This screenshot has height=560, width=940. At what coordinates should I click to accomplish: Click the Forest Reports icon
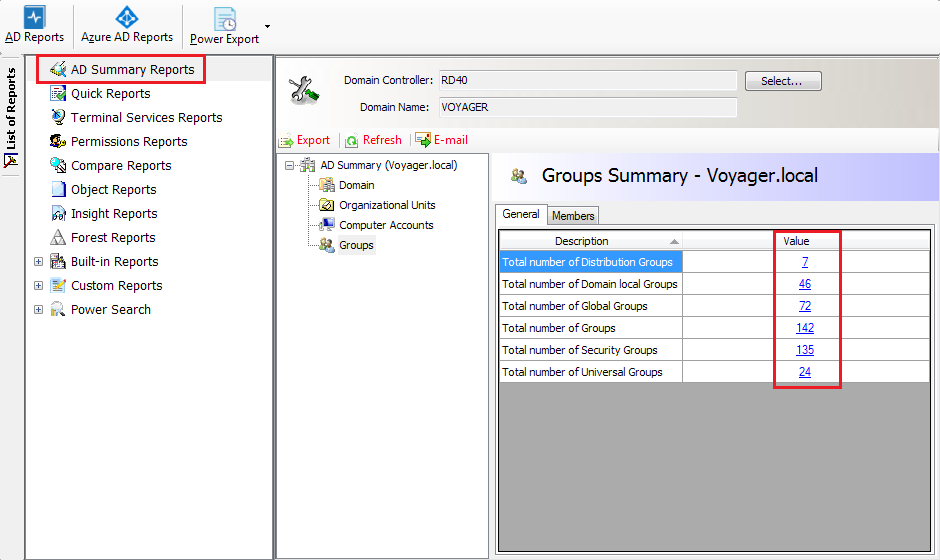click(x=58, y=237)
